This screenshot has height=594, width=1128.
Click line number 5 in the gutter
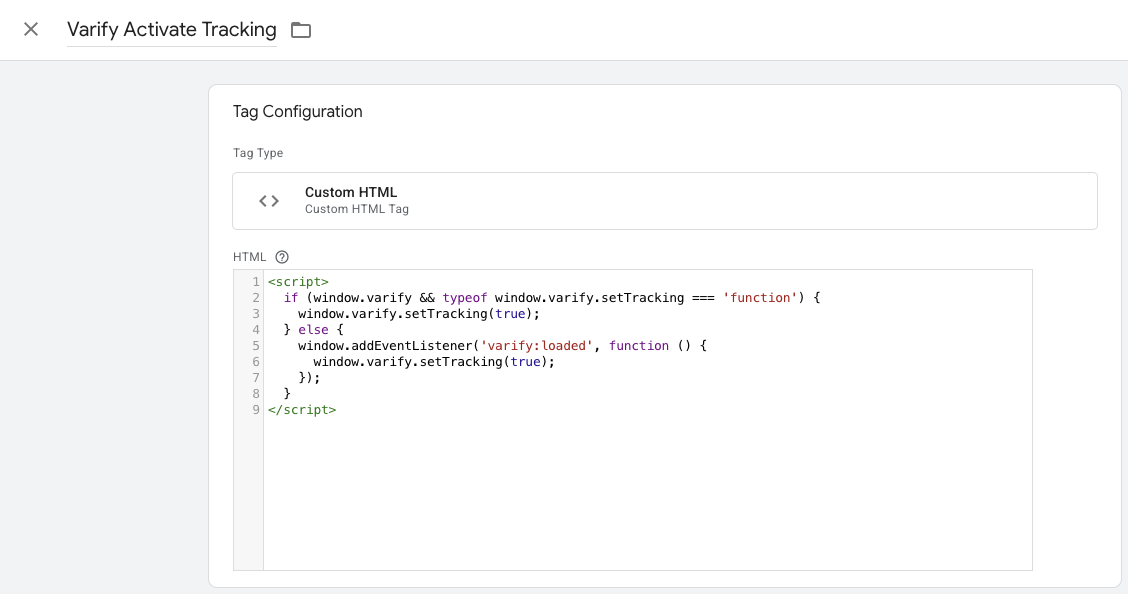(256, 346)
